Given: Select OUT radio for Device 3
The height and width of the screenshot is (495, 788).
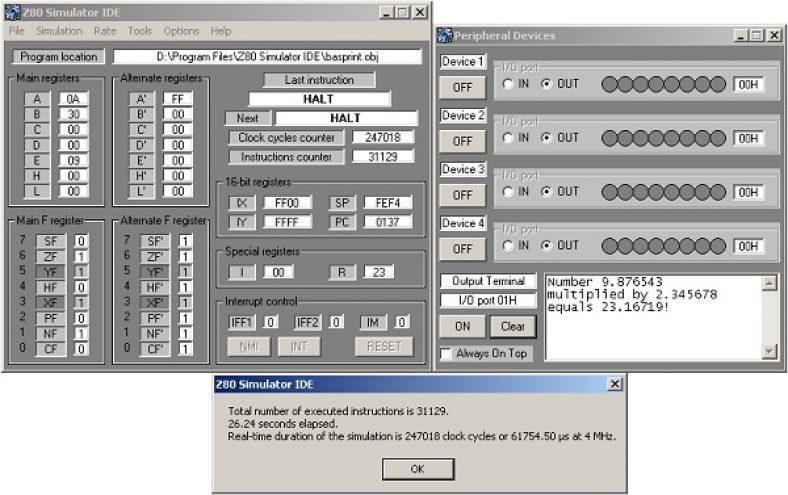Looking at the screenshot, I should point(546,191).
